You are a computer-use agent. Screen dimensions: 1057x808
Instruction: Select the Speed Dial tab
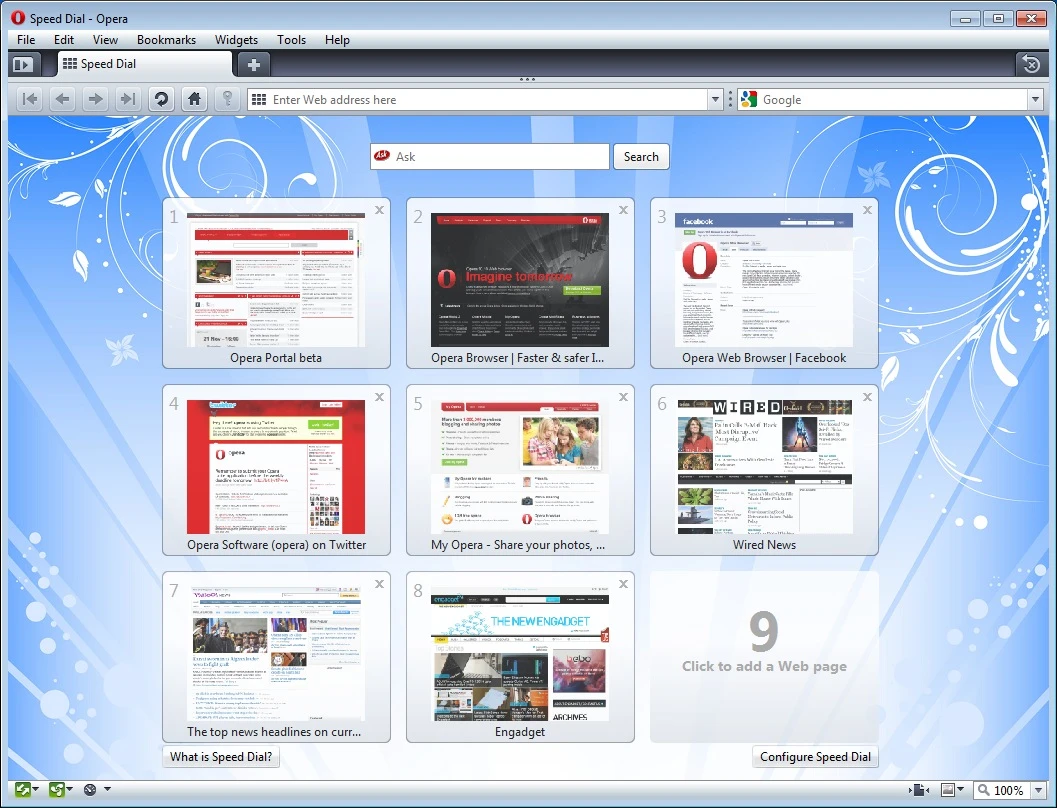click(145, 64)
